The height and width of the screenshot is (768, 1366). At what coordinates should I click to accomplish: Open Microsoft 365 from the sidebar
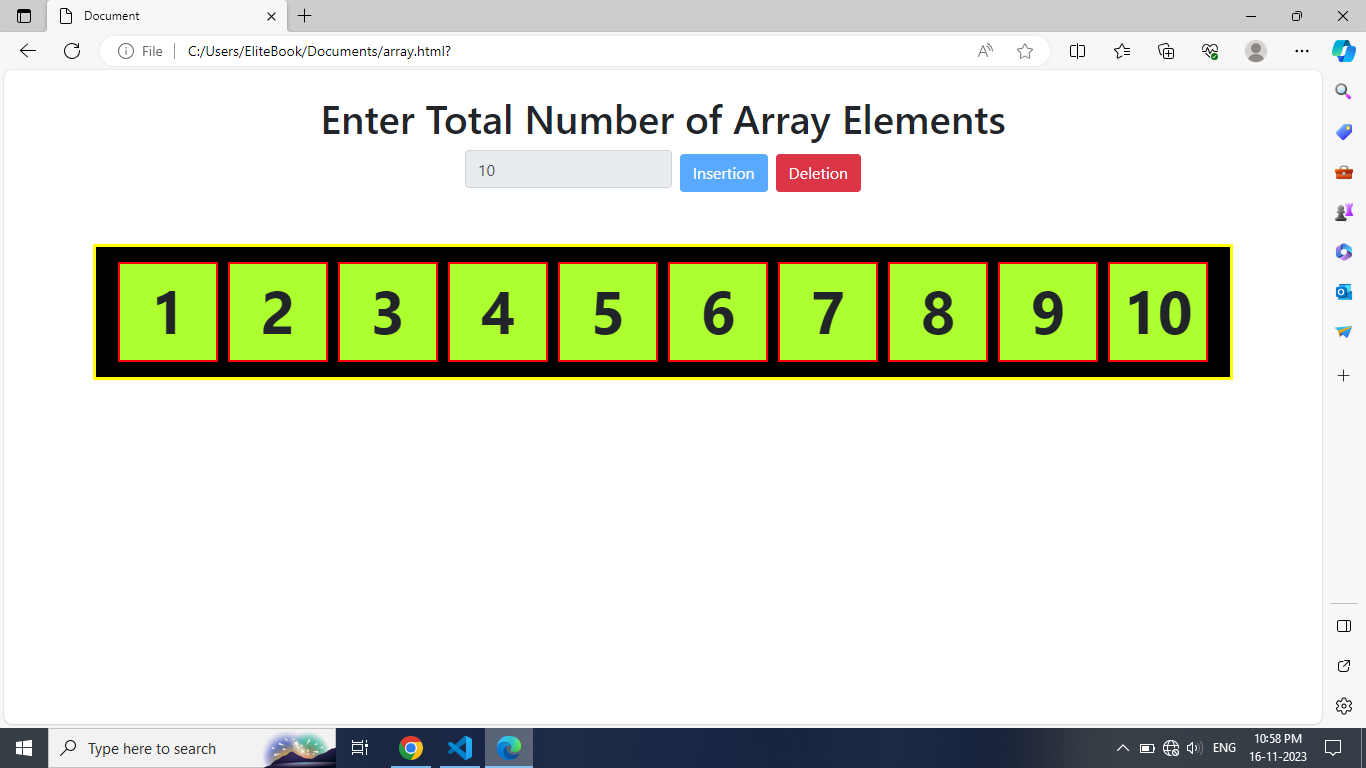click(1344, 252)
